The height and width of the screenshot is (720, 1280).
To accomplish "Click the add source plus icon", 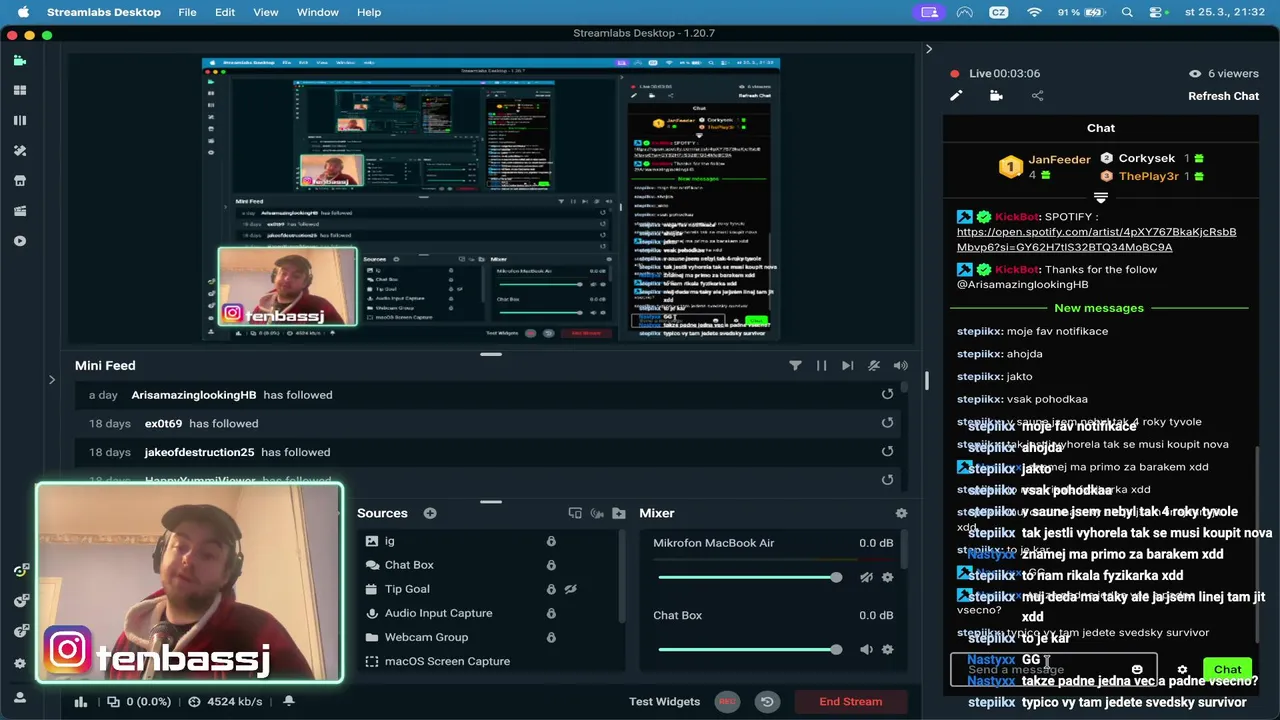I will (430, 513).
